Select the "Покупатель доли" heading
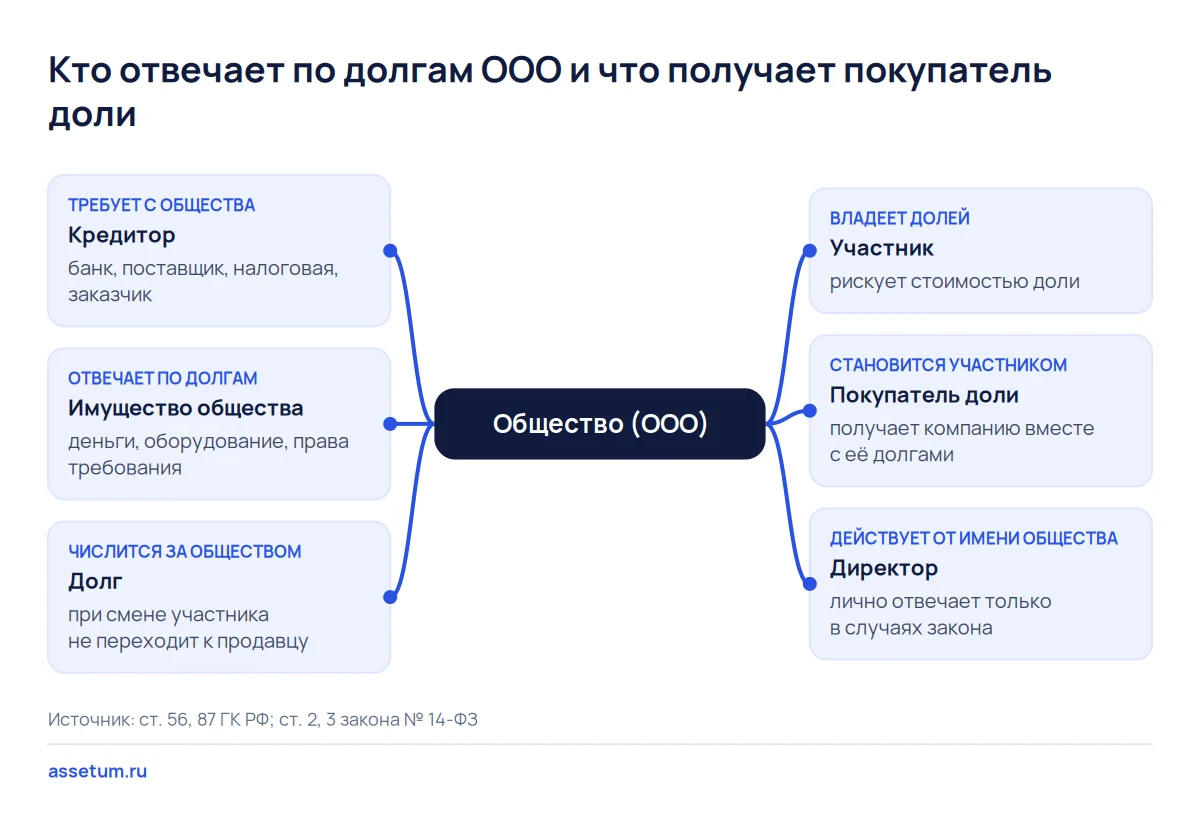 (924, 395)
